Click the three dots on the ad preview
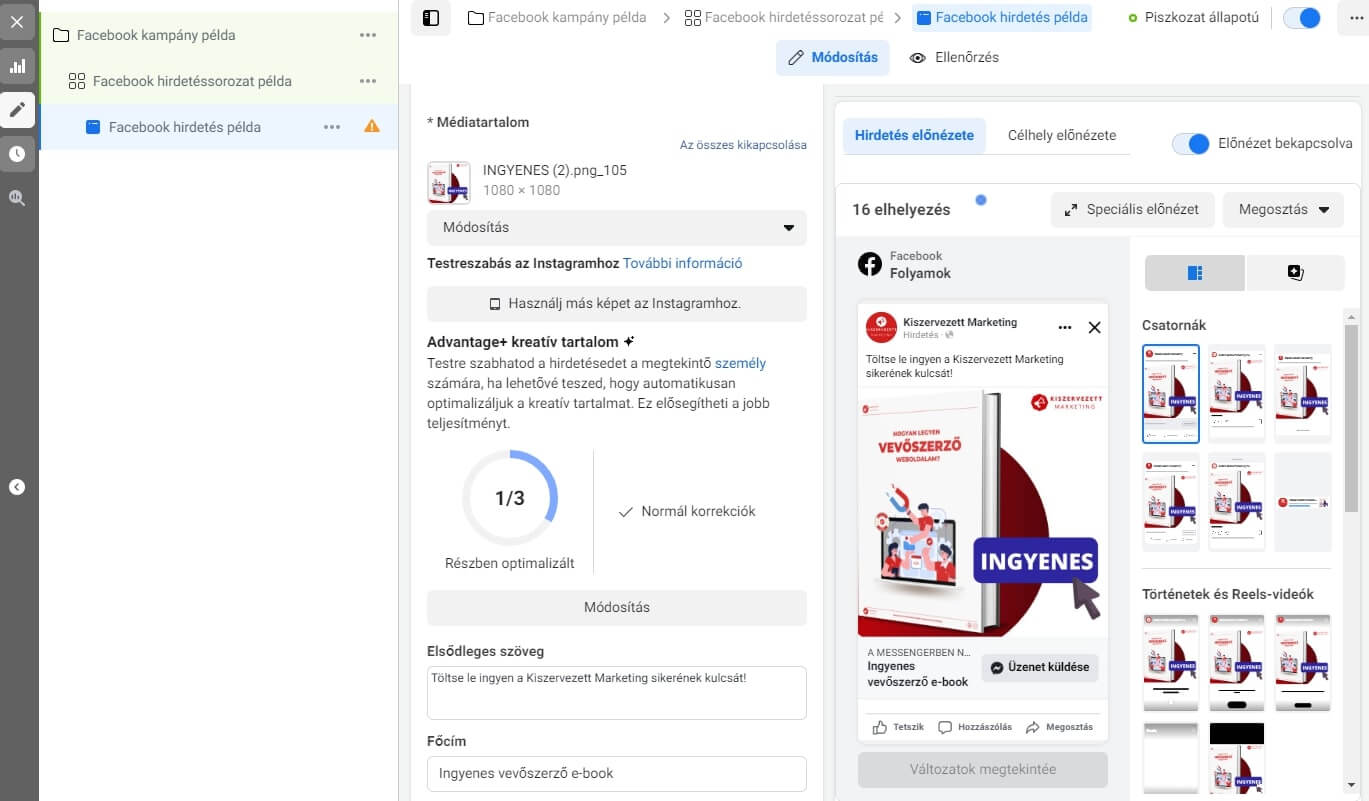1369x801 pixels. coord(1064,327)
